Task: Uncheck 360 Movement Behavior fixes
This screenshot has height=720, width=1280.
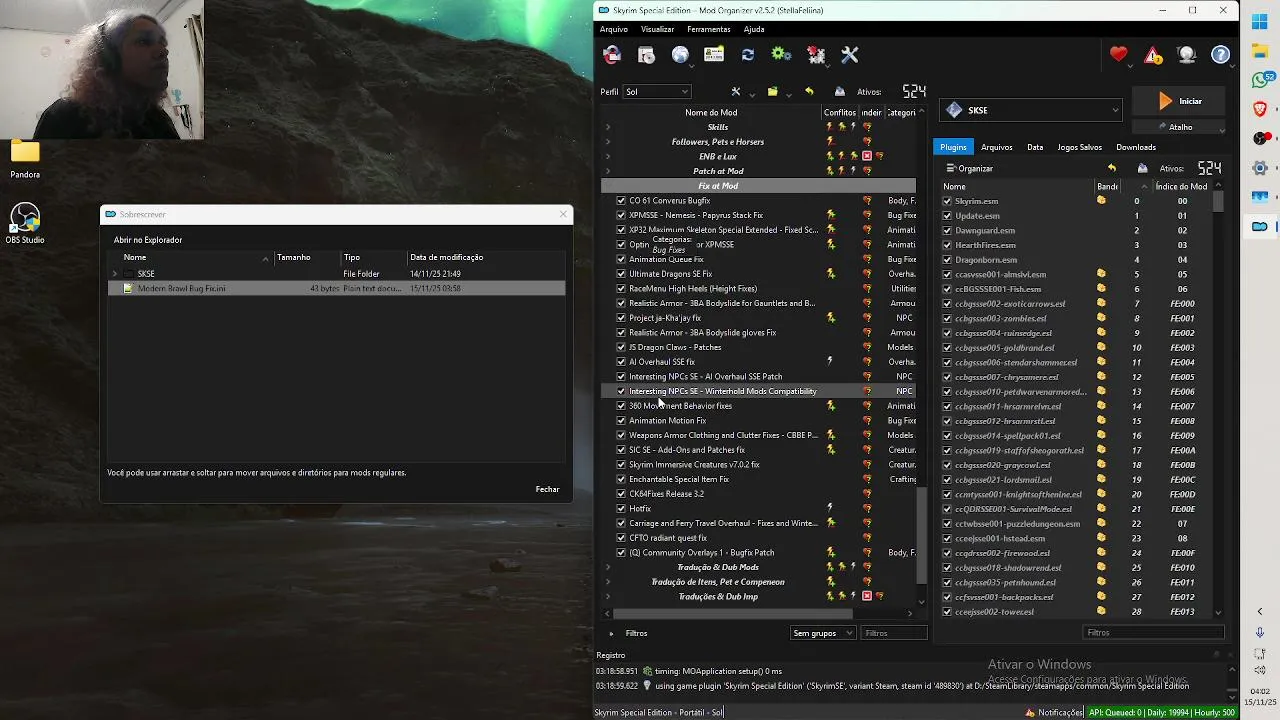Action: pos(621,406)
